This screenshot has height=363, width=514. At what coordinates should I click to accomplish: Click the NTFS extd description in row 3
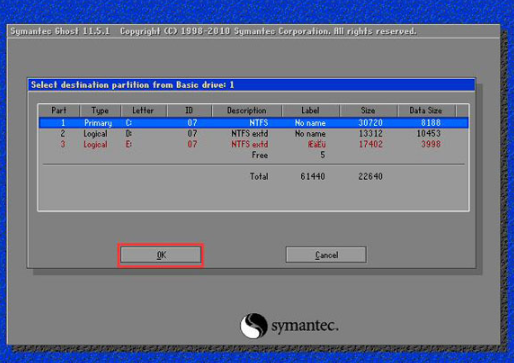[x=250, y=144]
